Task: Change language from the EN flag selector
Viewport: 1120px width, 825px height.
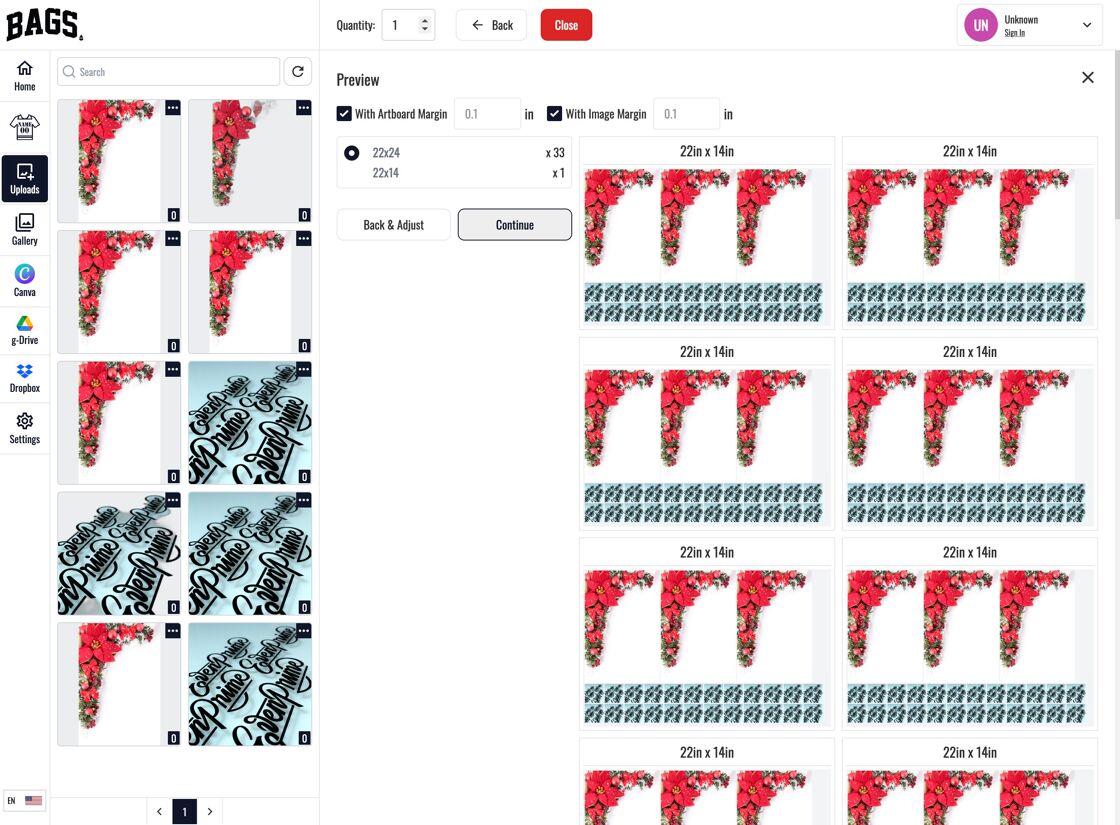Action: (24, 801)
